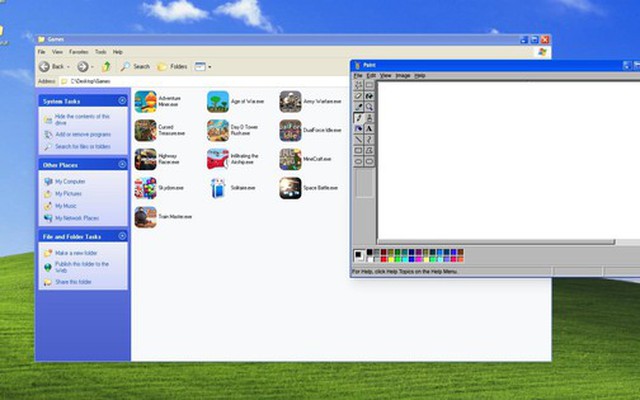Open Search pane from Games toolbar
Image resolution: width=640 pixels, height=400 pixels.
[x=135, y=67]
